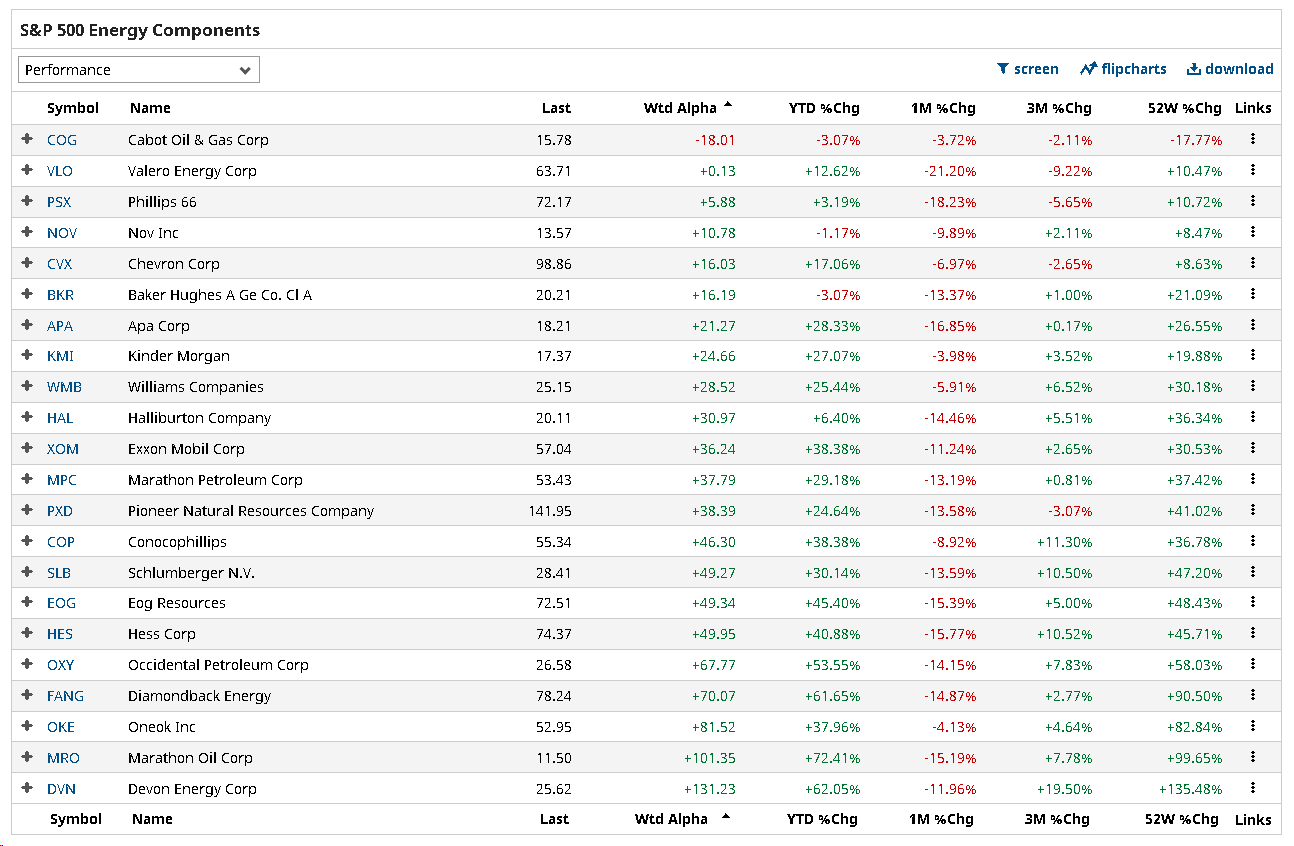Open links menu for Apa Corp

tap(1253, 326)
